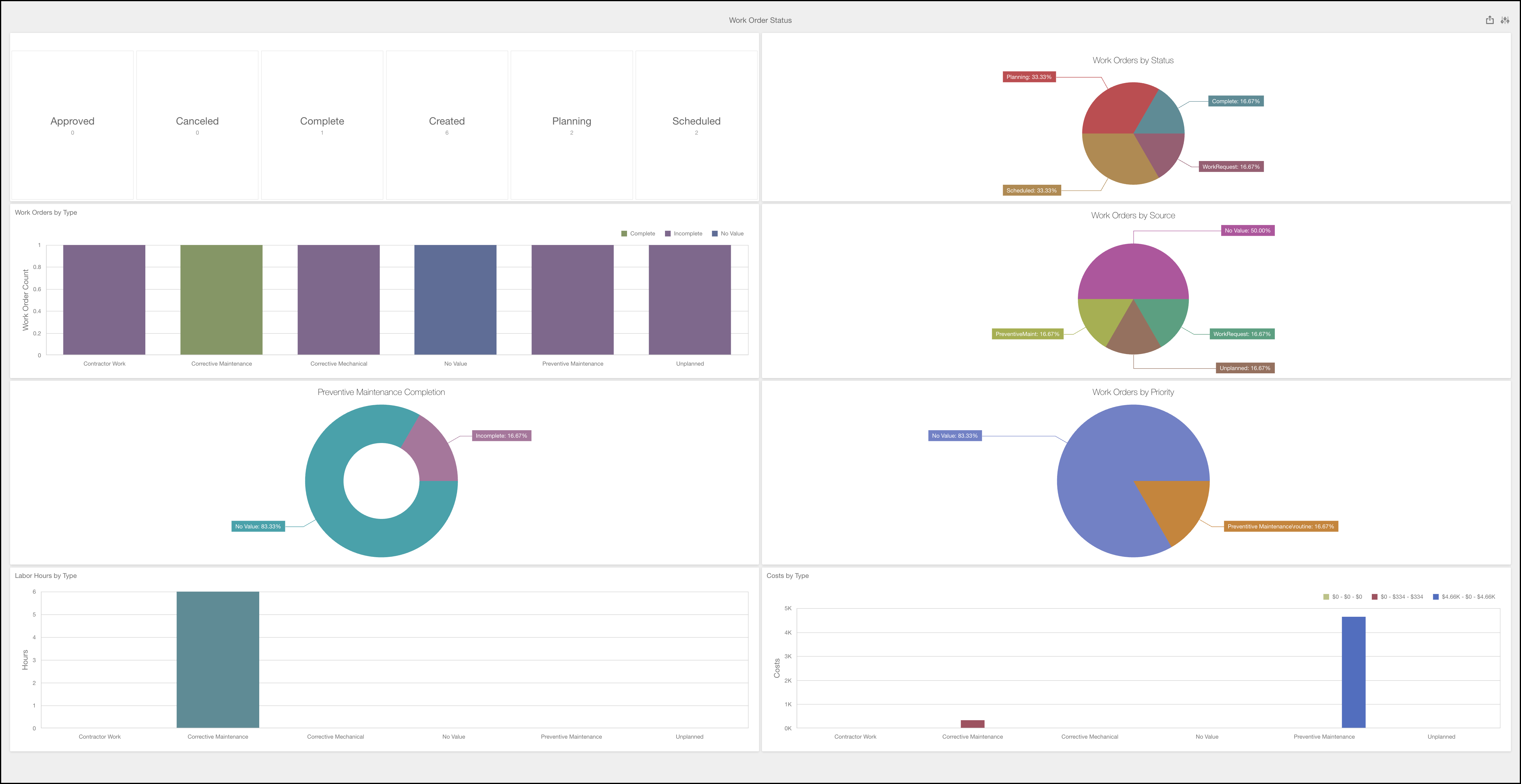Click the Preventive Maintenance cost bar

point(1353,672)
